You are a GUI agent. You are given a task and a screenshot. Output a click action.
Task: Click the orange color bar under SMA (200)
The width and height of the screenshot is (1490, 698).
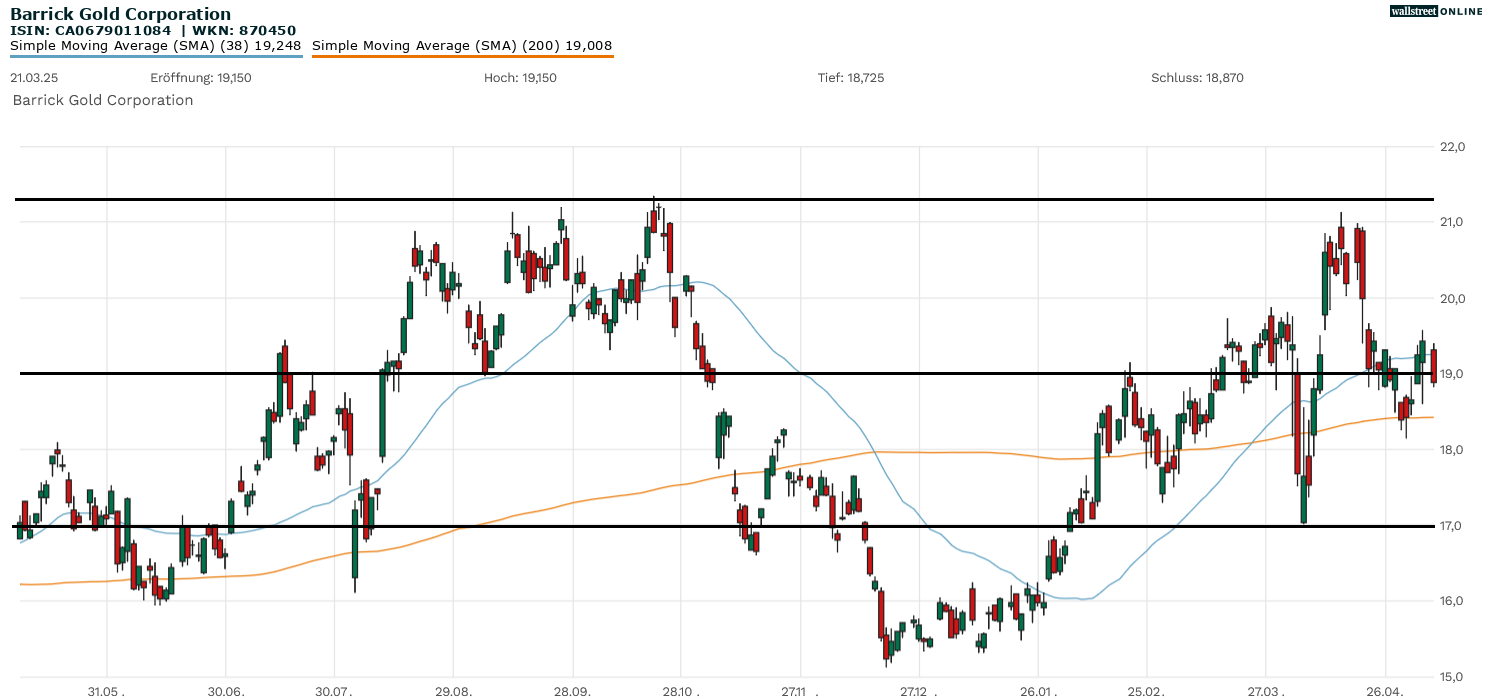pyautogui.click(x=463, y=57)
